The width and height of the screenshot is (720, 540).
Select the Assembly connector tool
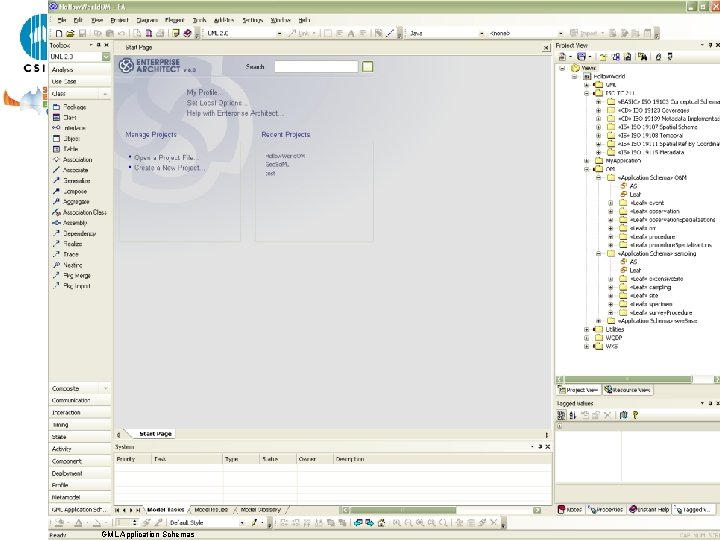pos(70,223)
